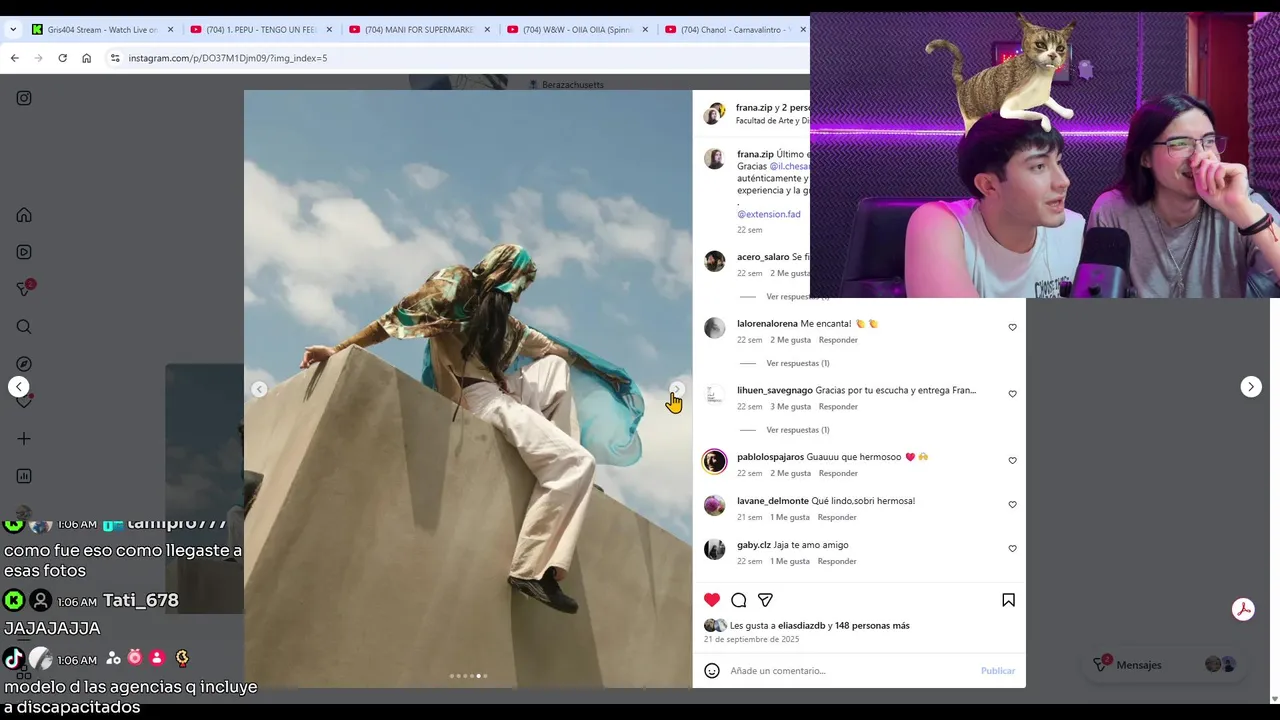Viewport: 1280px width, 720px height.
Task: Open direct messages icon with notification badge
Action: coord(25,289)
